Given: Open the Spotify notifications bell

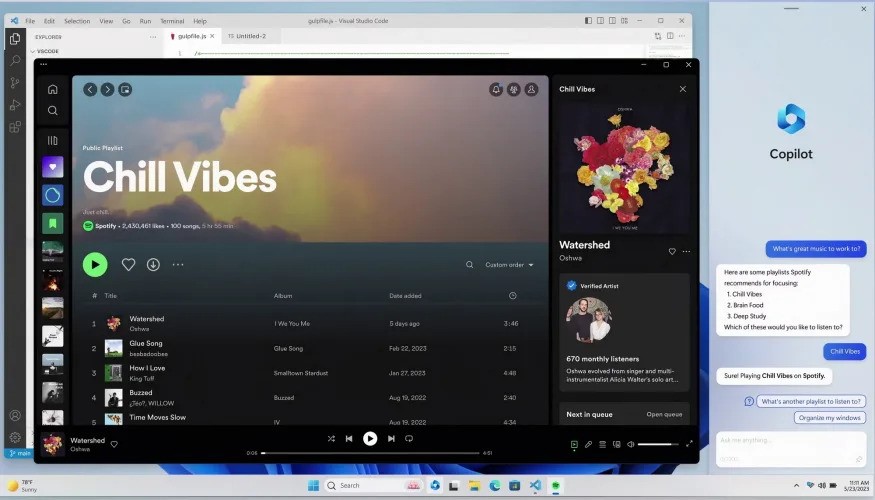Looking at the screenshot, I should tap(496, 89).
